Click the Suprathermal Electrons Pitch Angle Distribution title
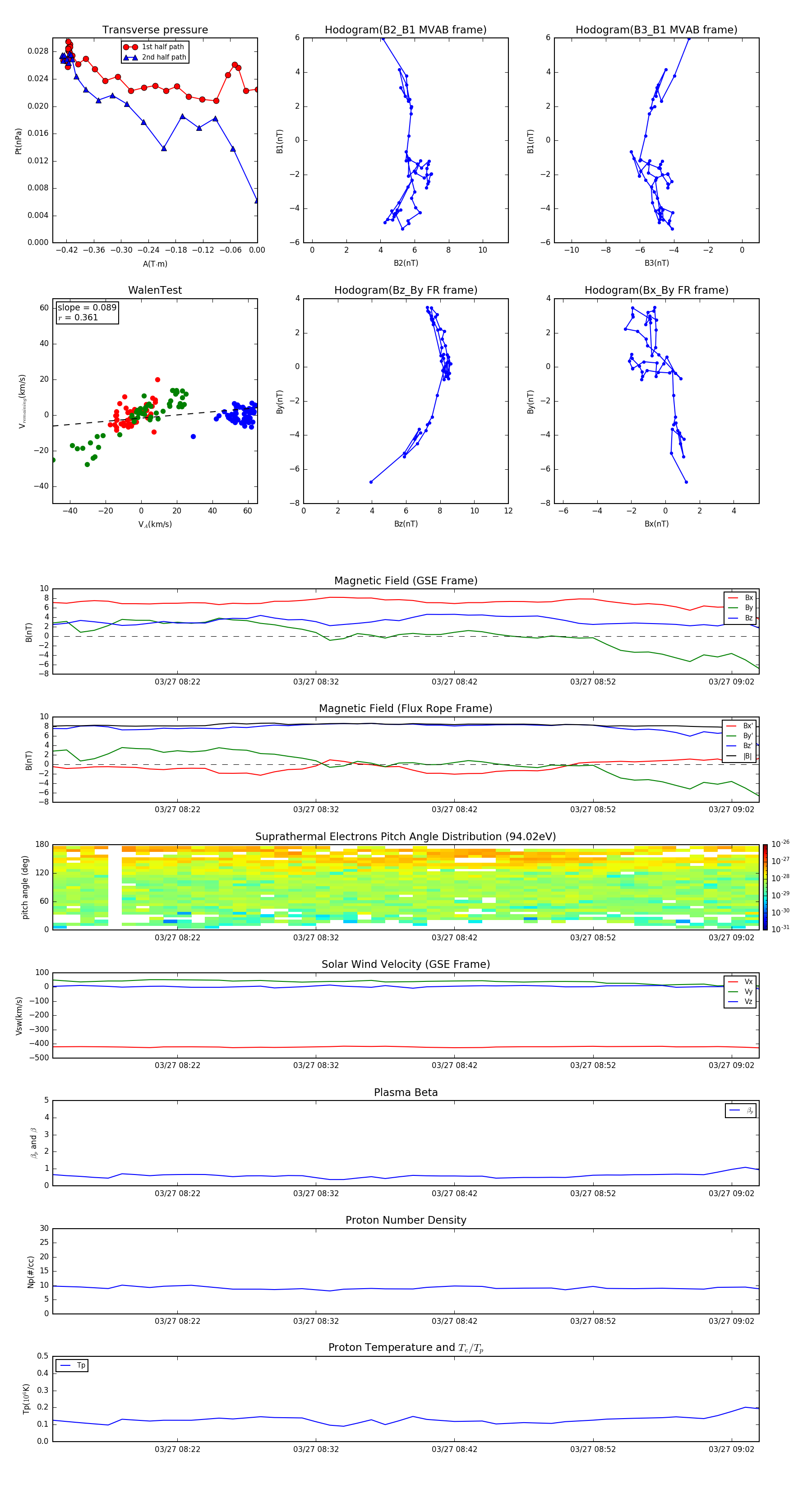This screenshot has height=1489, width=812. 406,837
